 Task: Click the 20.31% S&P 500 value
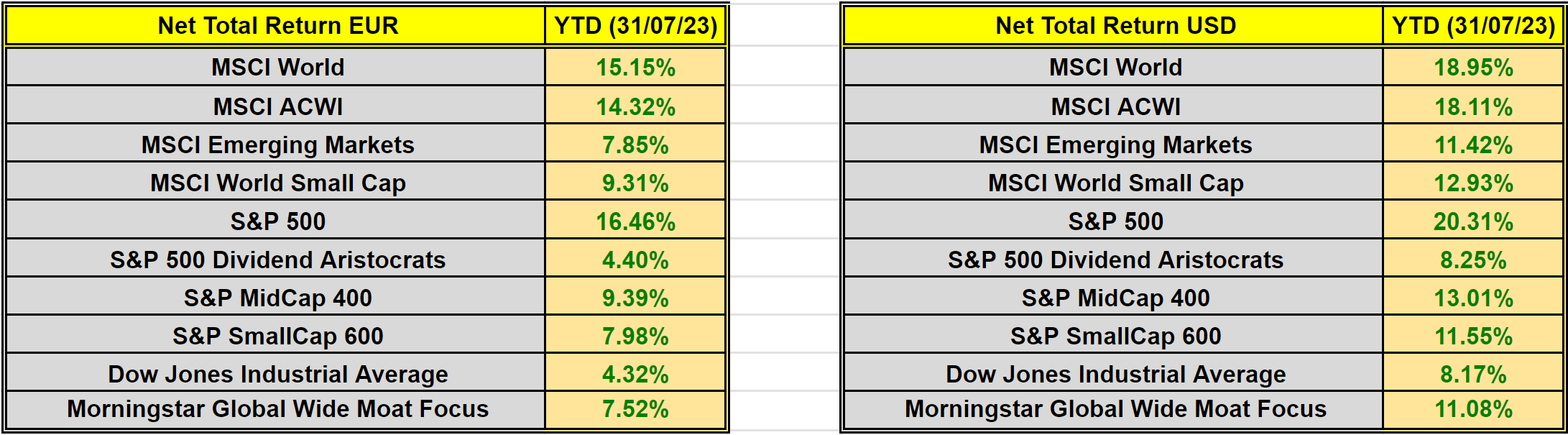point(1473,221)
